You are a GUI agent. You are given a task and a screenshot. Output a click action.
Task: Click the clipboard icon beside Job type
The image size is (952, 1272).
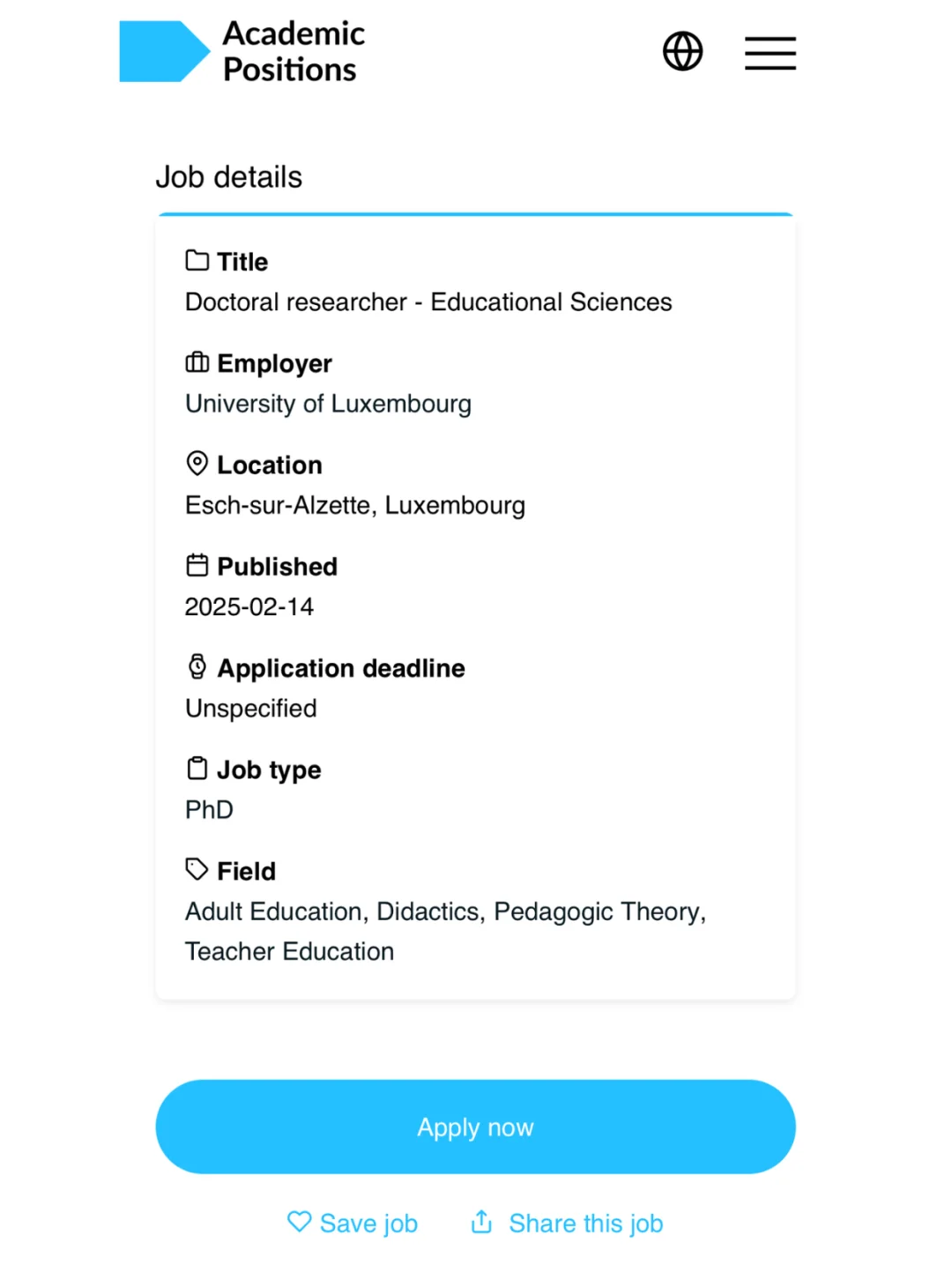point(197,768)
